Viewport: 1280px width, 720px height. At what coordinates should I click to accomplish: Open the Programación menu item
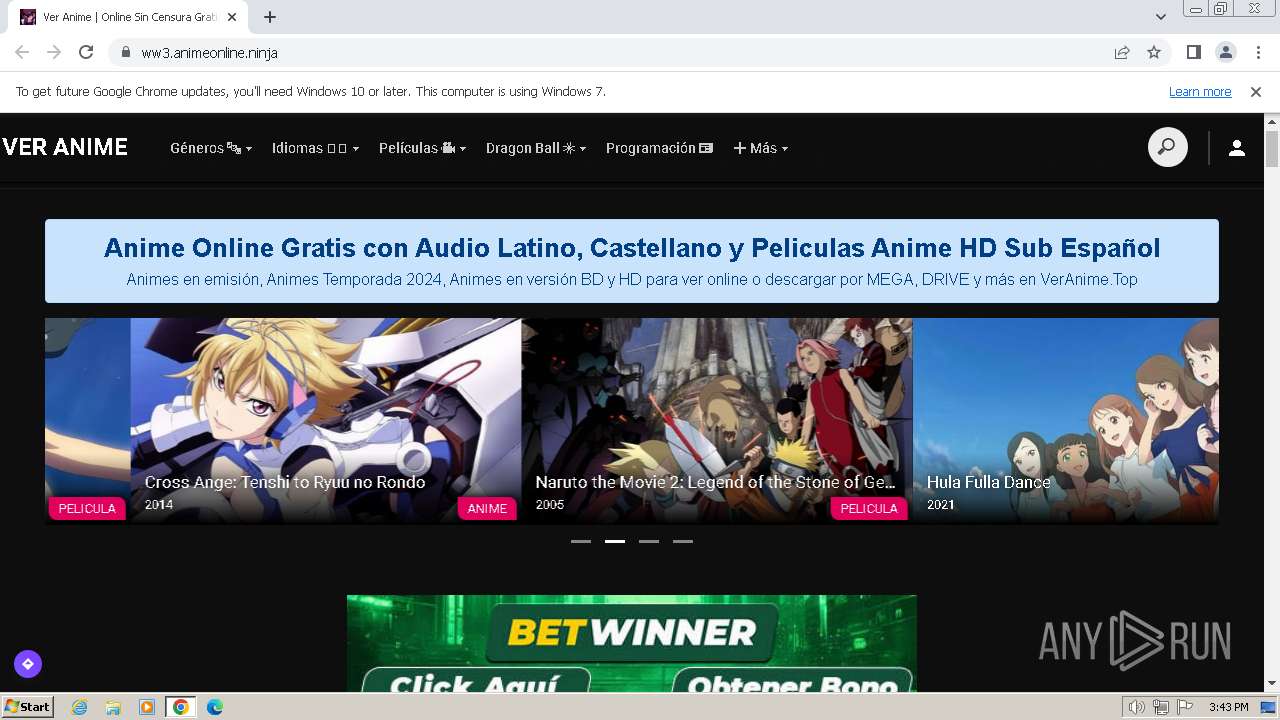pos(659,148)
